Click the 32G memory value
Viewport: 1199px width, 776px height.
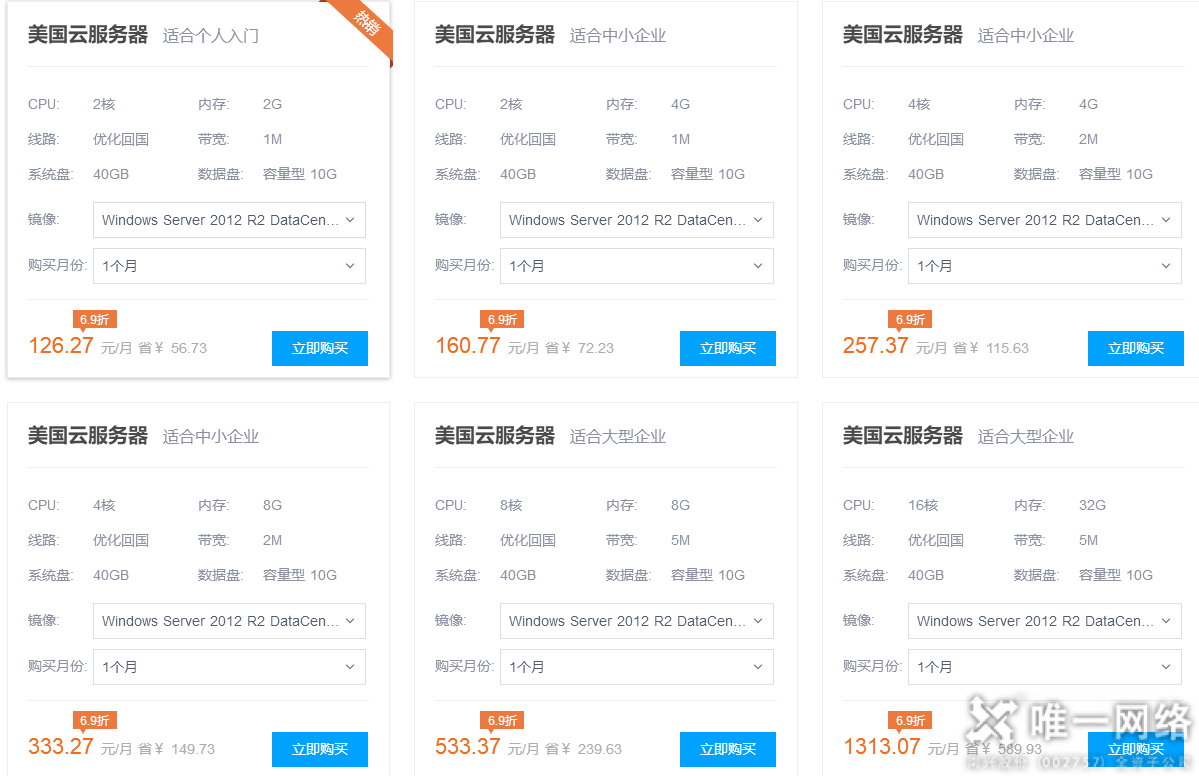(1092, 505)
